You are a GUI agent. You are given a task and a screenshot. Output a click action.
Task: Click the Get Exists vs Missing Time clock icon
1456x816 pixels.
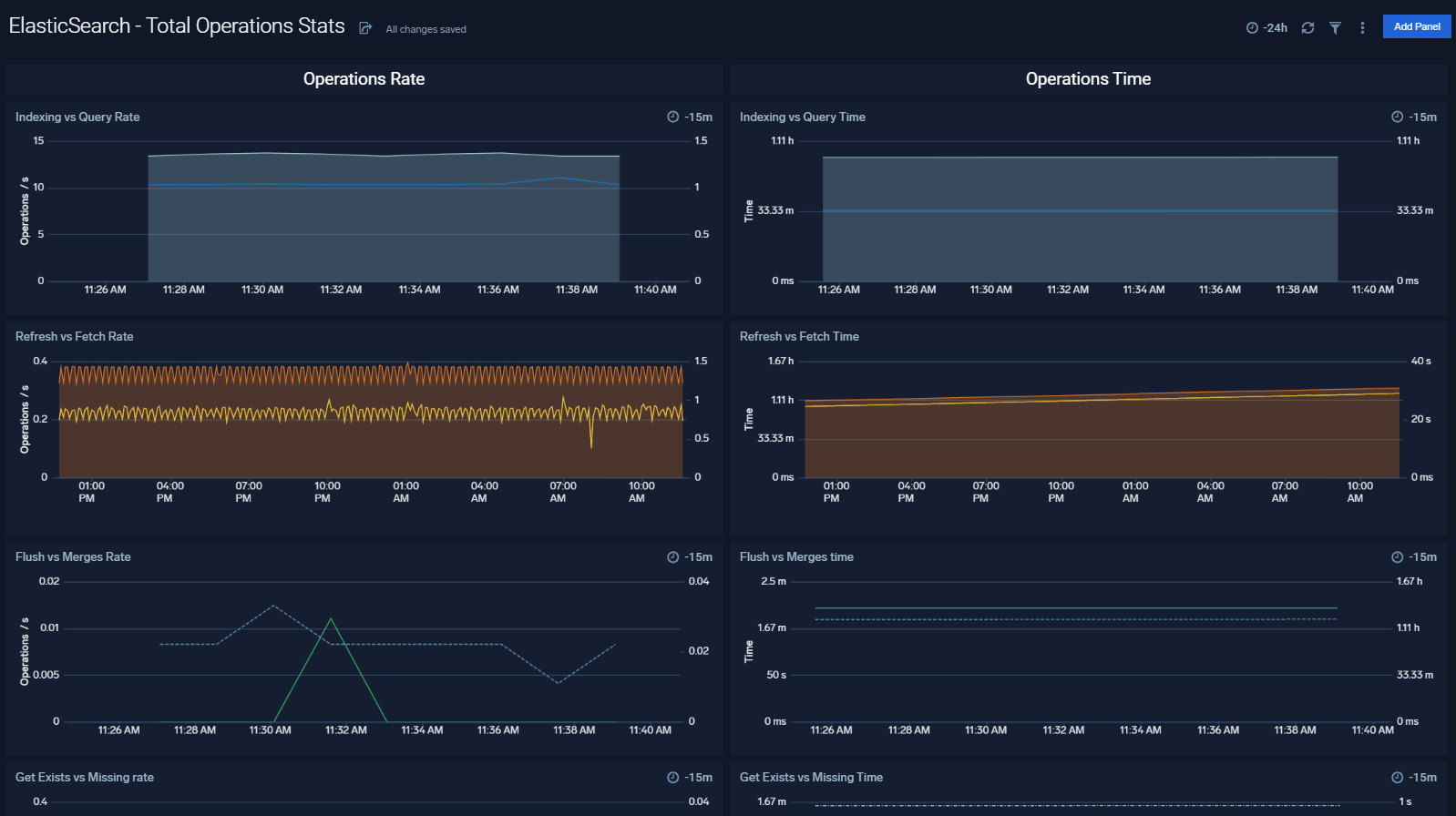[x=1397, y=778]
